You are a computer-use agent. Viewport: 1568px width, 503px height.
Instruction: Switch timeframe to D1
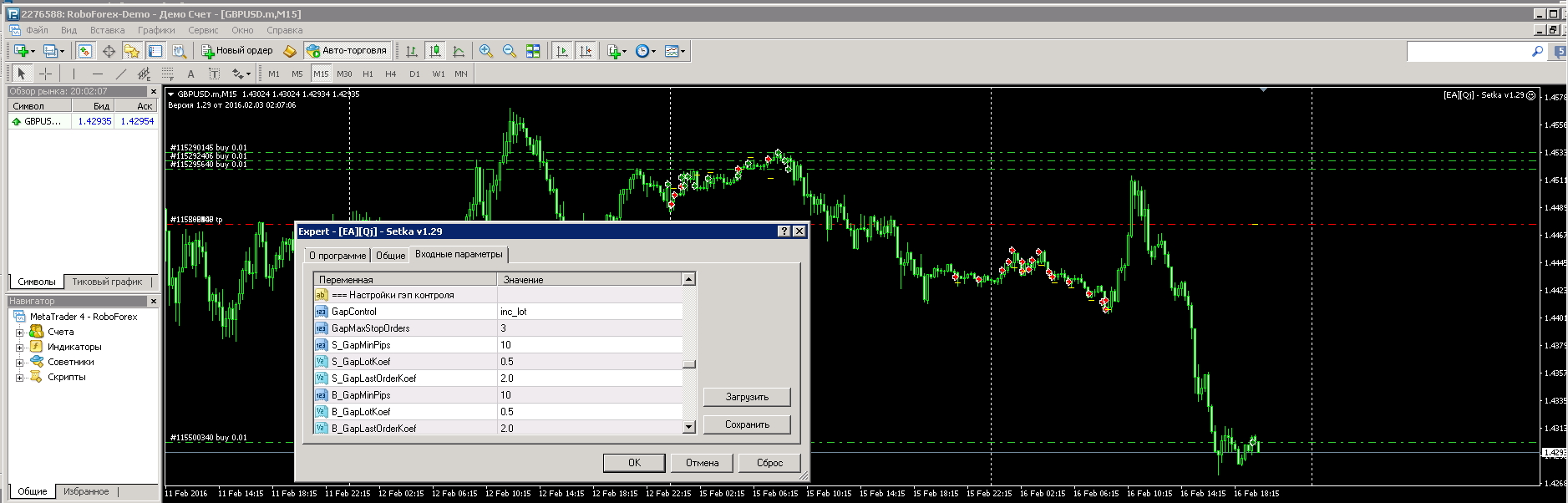click(x=414, y=74)
